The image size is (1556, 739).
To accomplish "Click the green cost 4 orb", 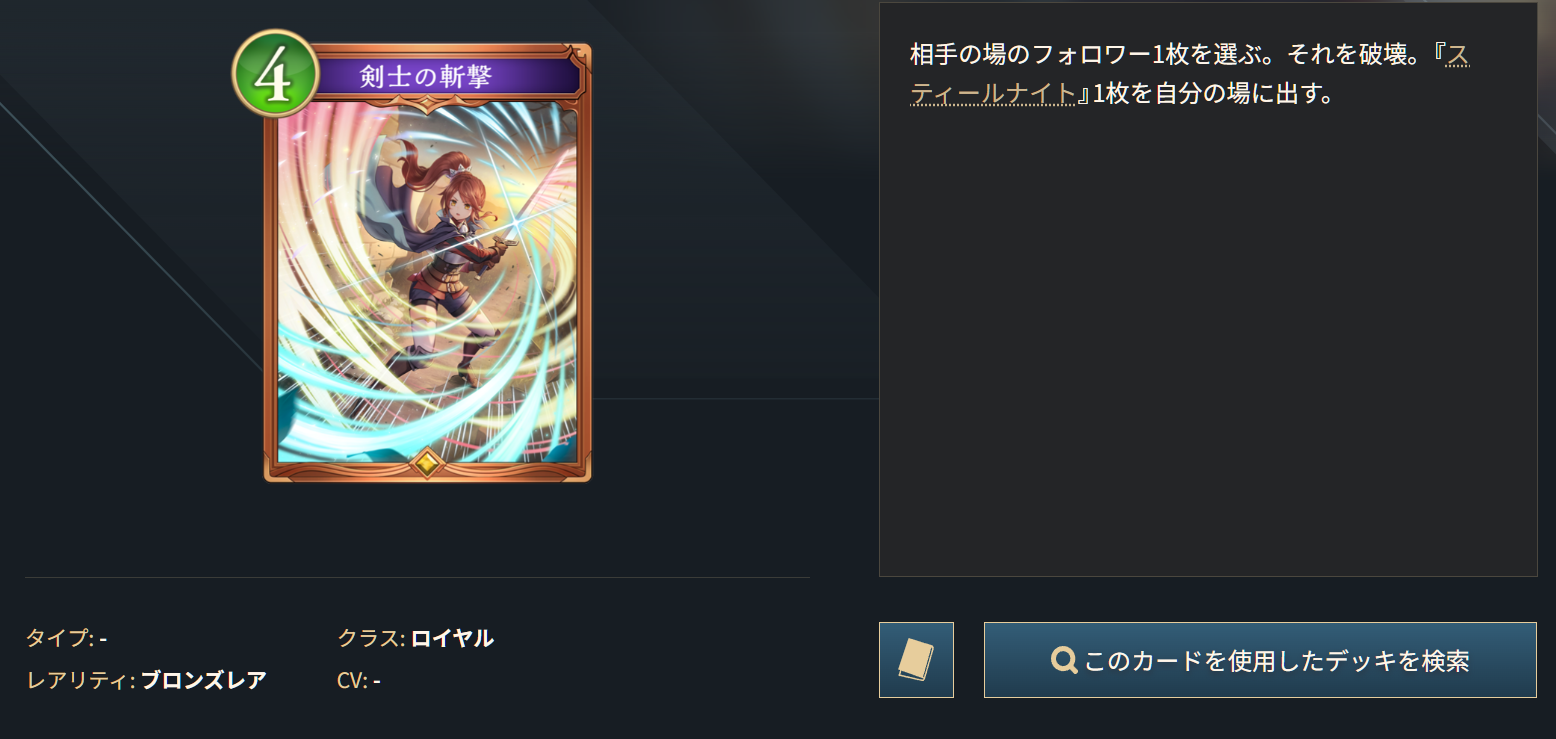I will pyautogui.click(x=275, y=74).
